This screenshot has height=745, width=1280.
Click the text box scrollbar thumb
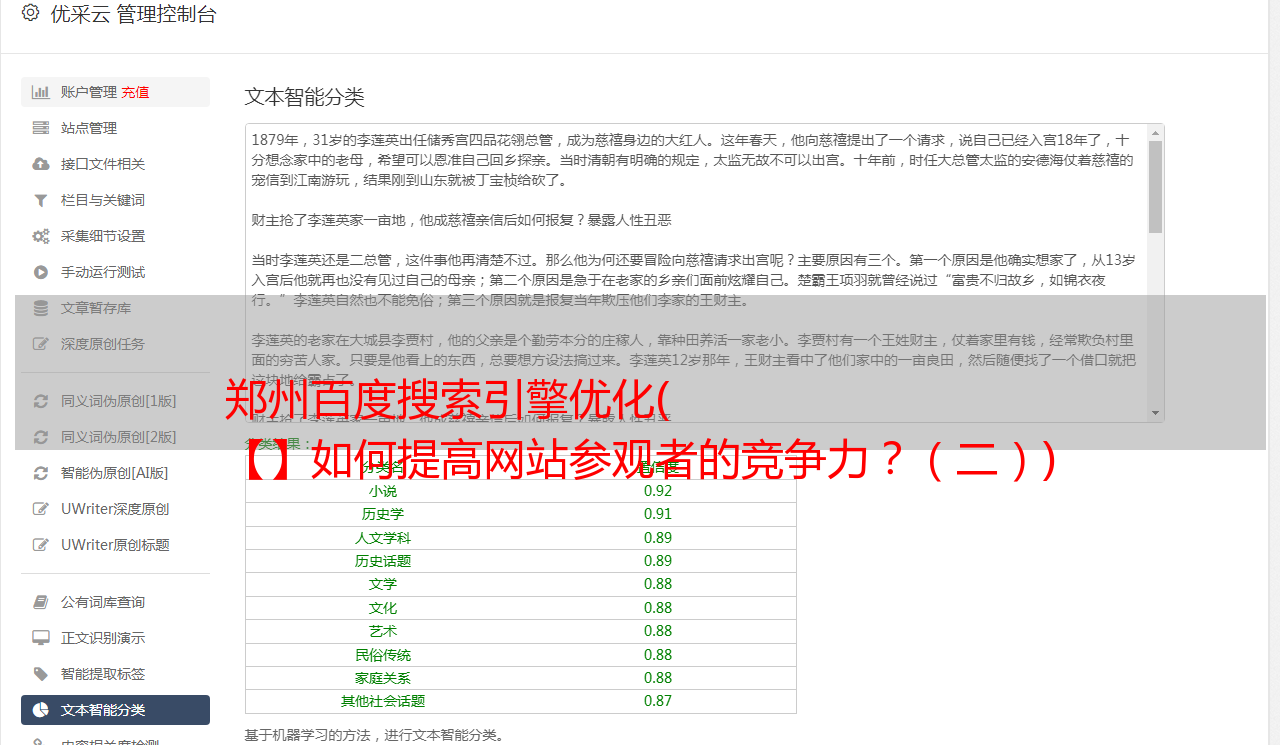coord(1155,187)
